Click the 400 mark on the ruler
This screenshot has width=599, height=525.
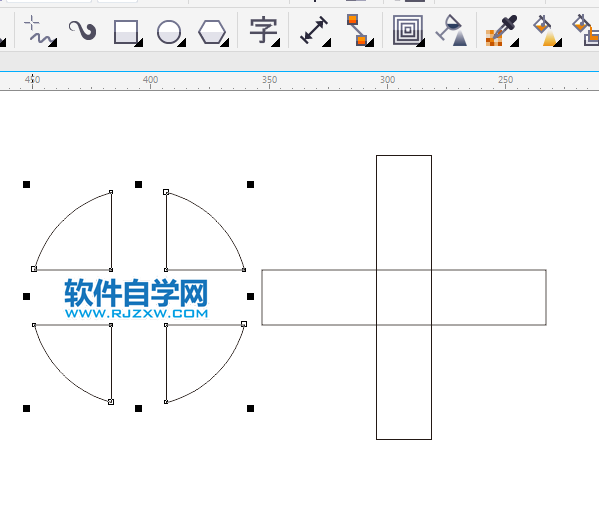point(150,79)
